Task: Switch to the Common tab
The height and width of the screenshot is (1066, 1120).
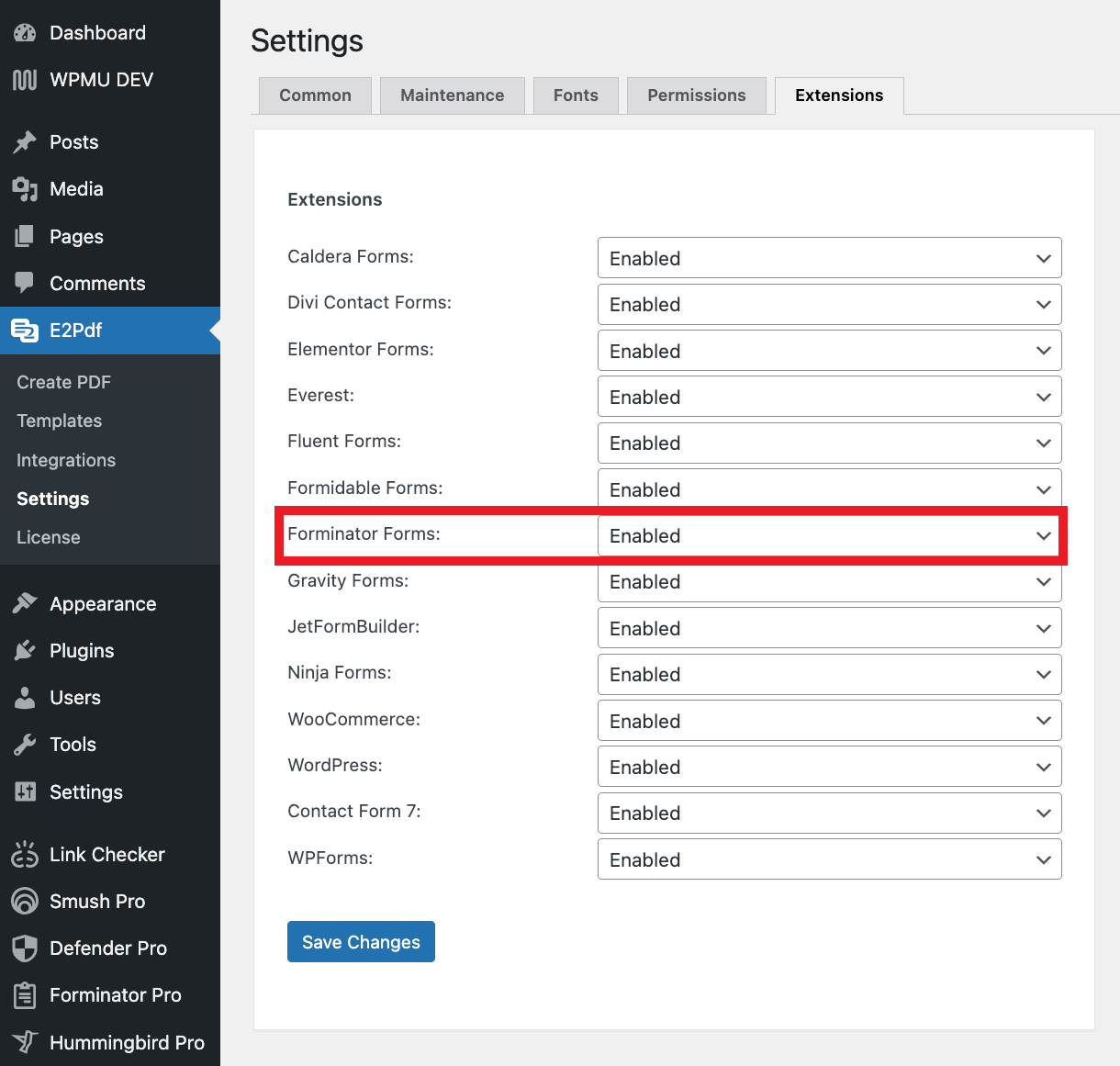Action: [x=315, y=95]
